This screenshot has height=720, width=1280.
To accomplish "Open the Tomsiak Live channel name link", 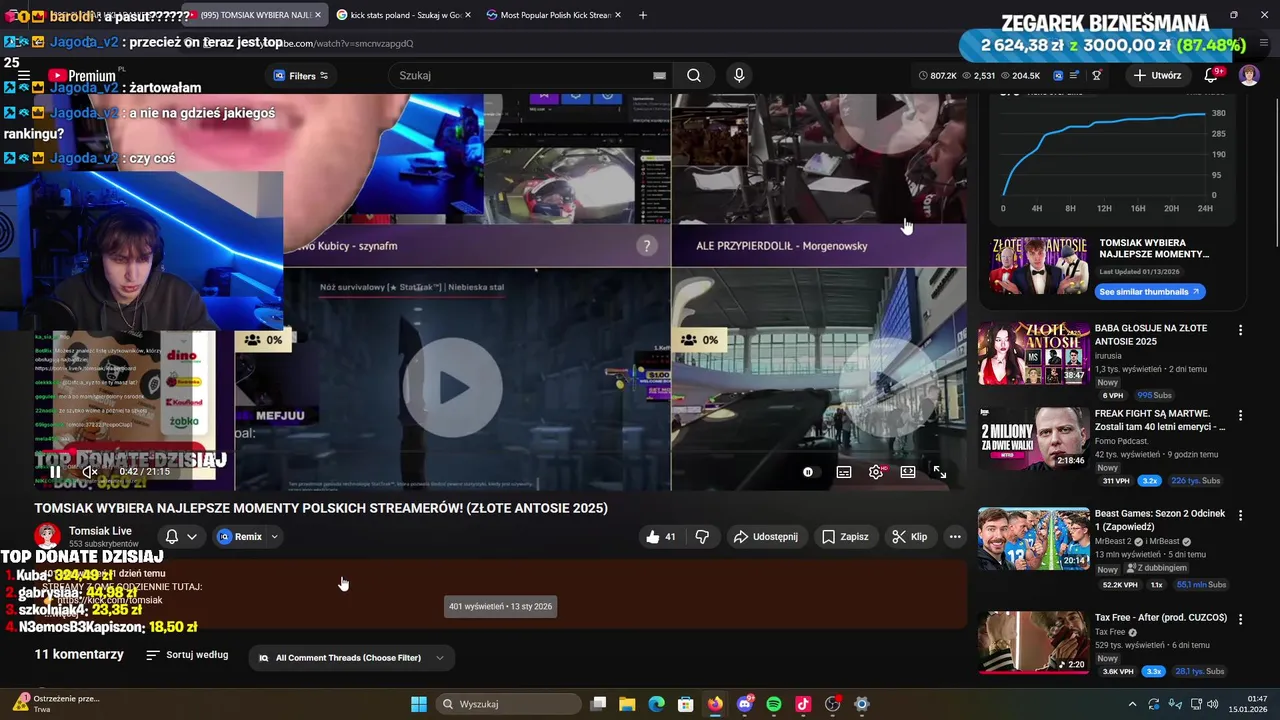I will [100, 531].
